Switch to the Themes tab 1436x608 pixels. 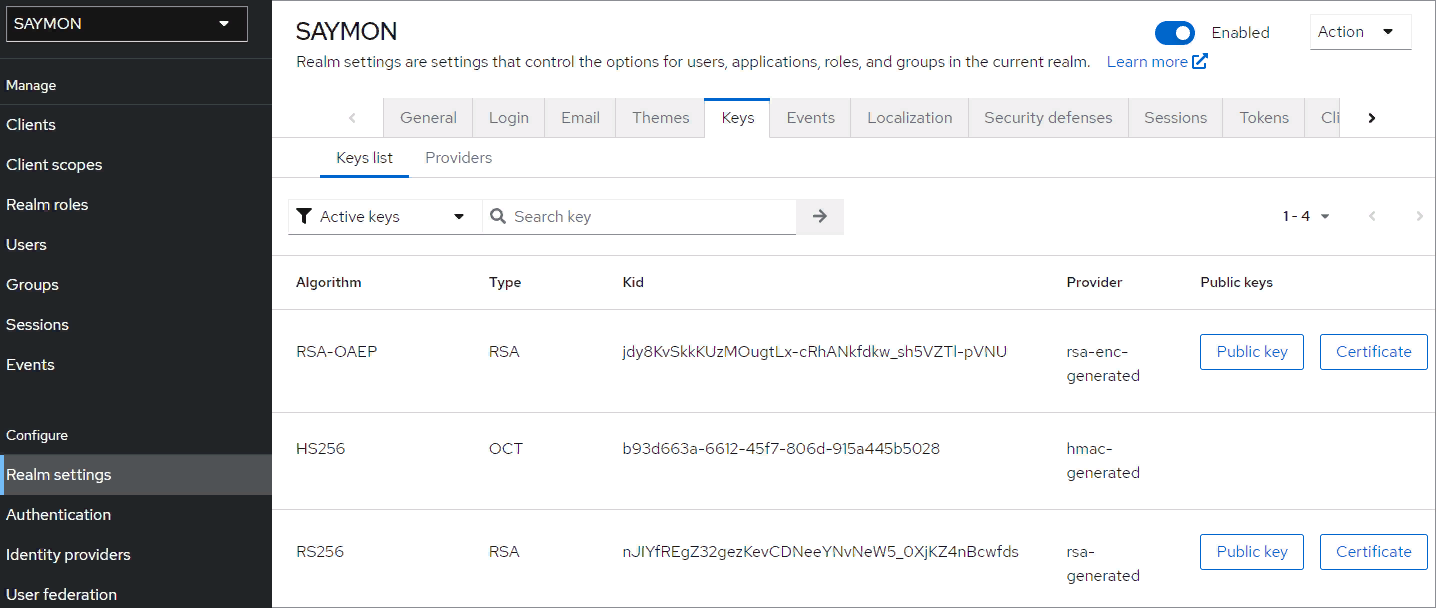click(x=660, y=118)
